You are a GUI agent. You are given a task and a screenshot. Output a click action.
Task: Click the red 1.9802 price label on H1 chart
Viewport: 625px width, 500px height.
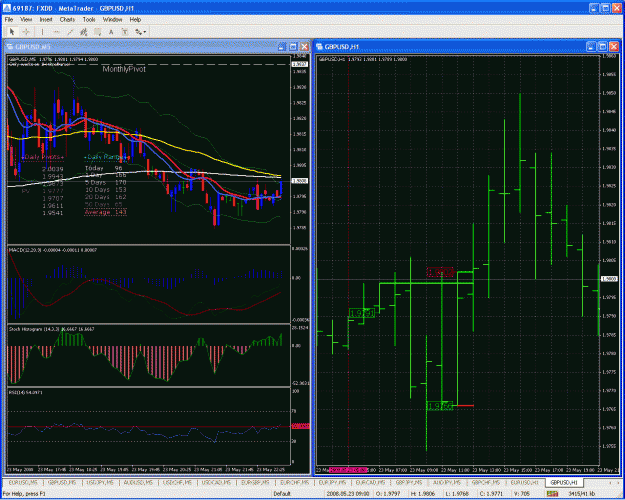tap(440, 273)
